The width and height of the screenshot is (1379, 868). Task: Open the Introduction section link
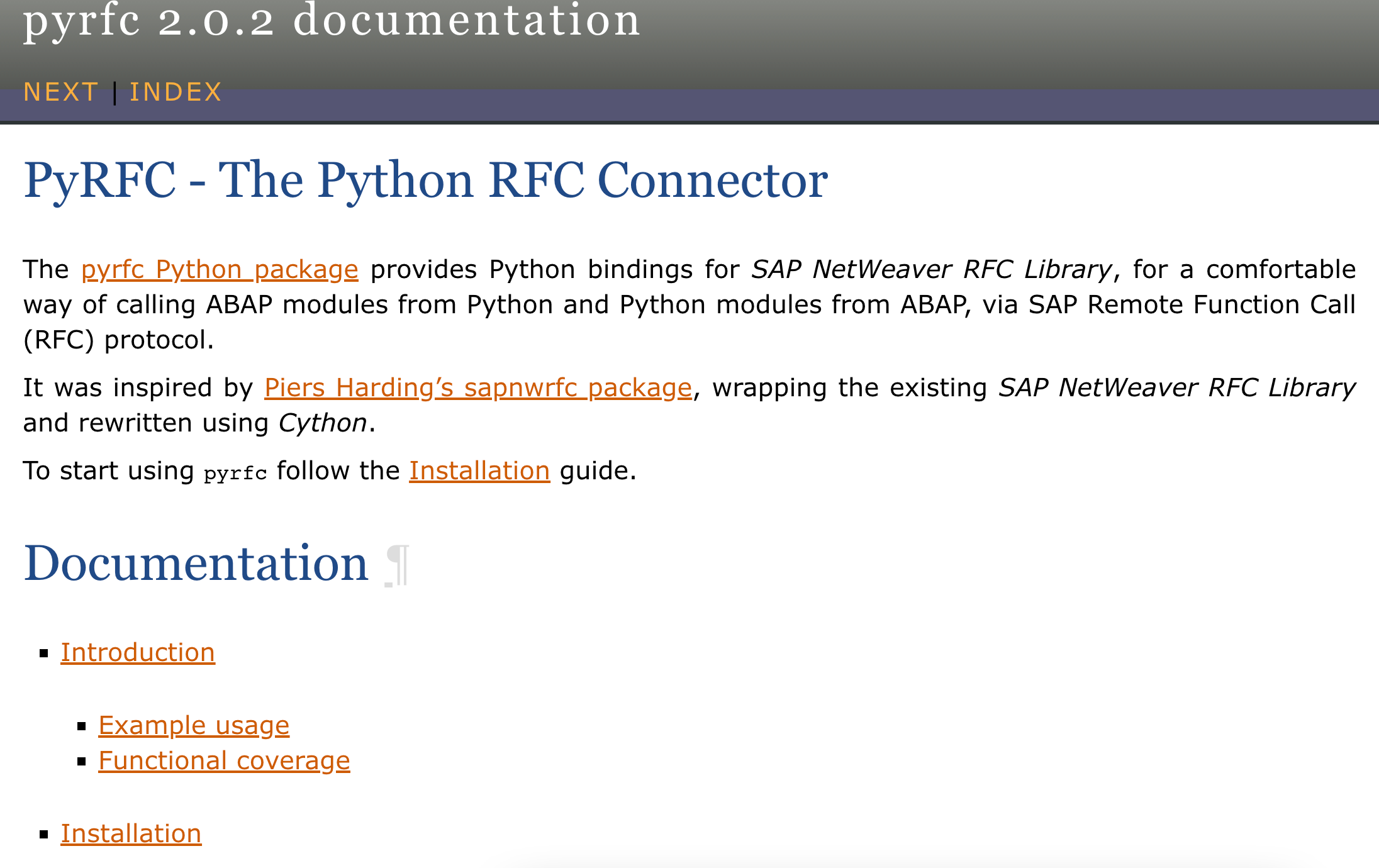[138, 653]
